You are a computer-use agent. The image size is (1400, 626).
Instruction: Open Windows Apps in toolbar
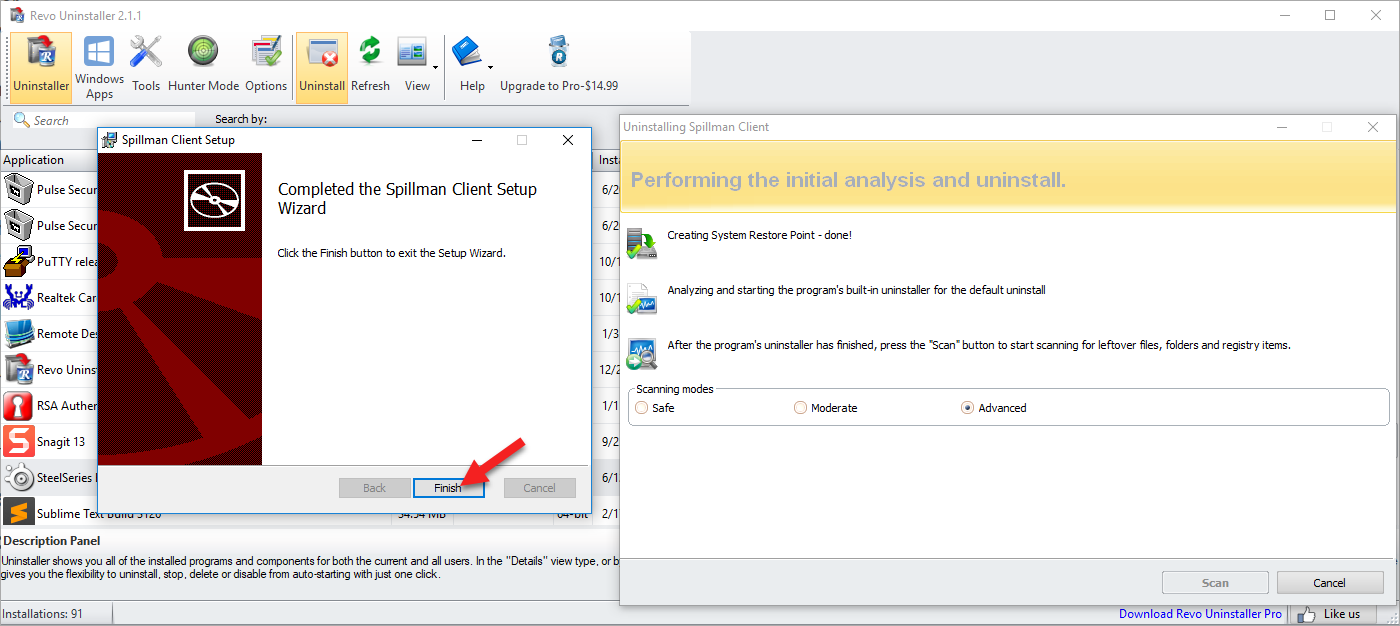pyautogui.click(x=99, y=66)
